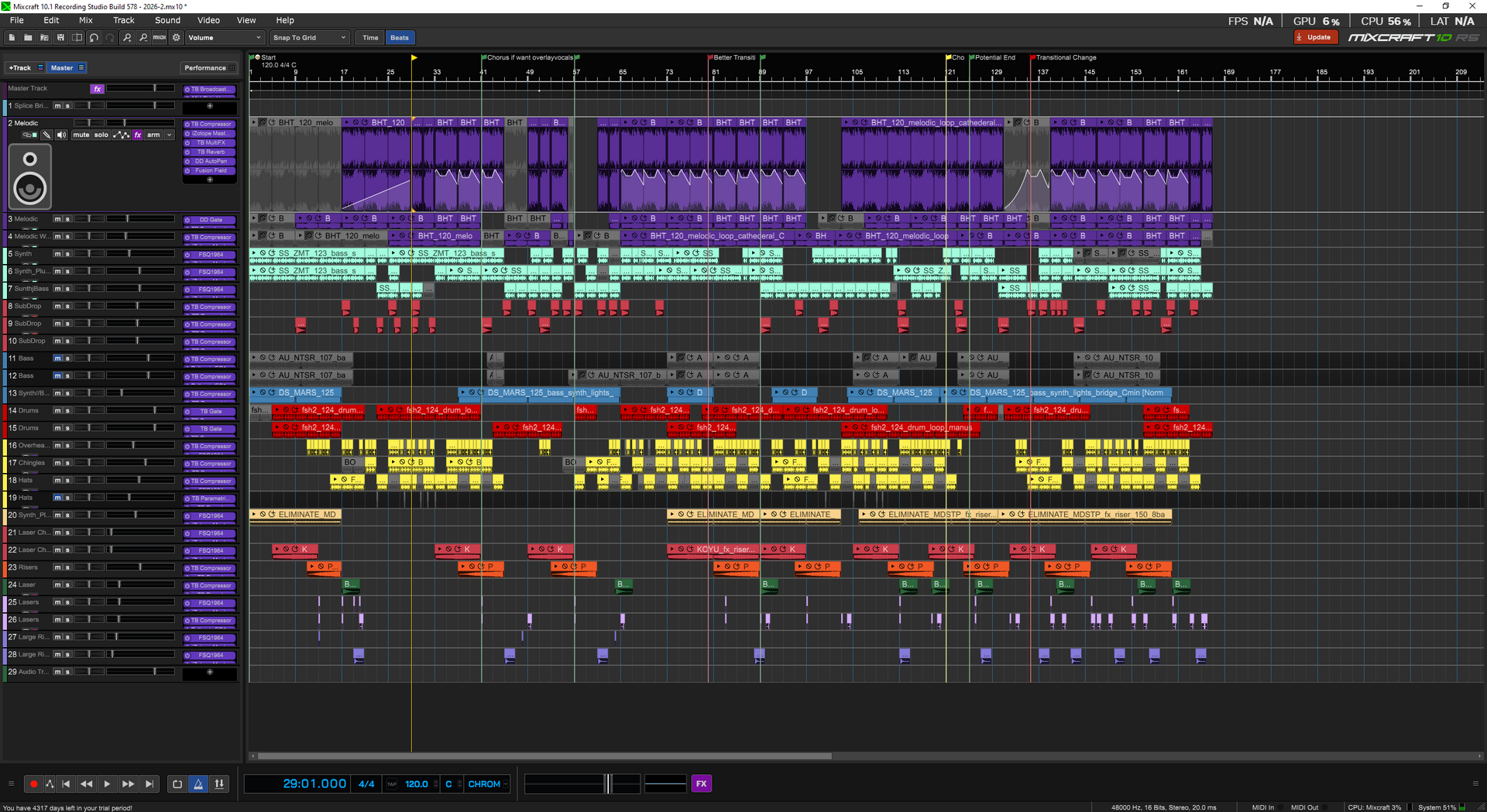This screenshot has height=812, width=1487.
Task: Open the Mix menu
Action: tap(86, 20)
